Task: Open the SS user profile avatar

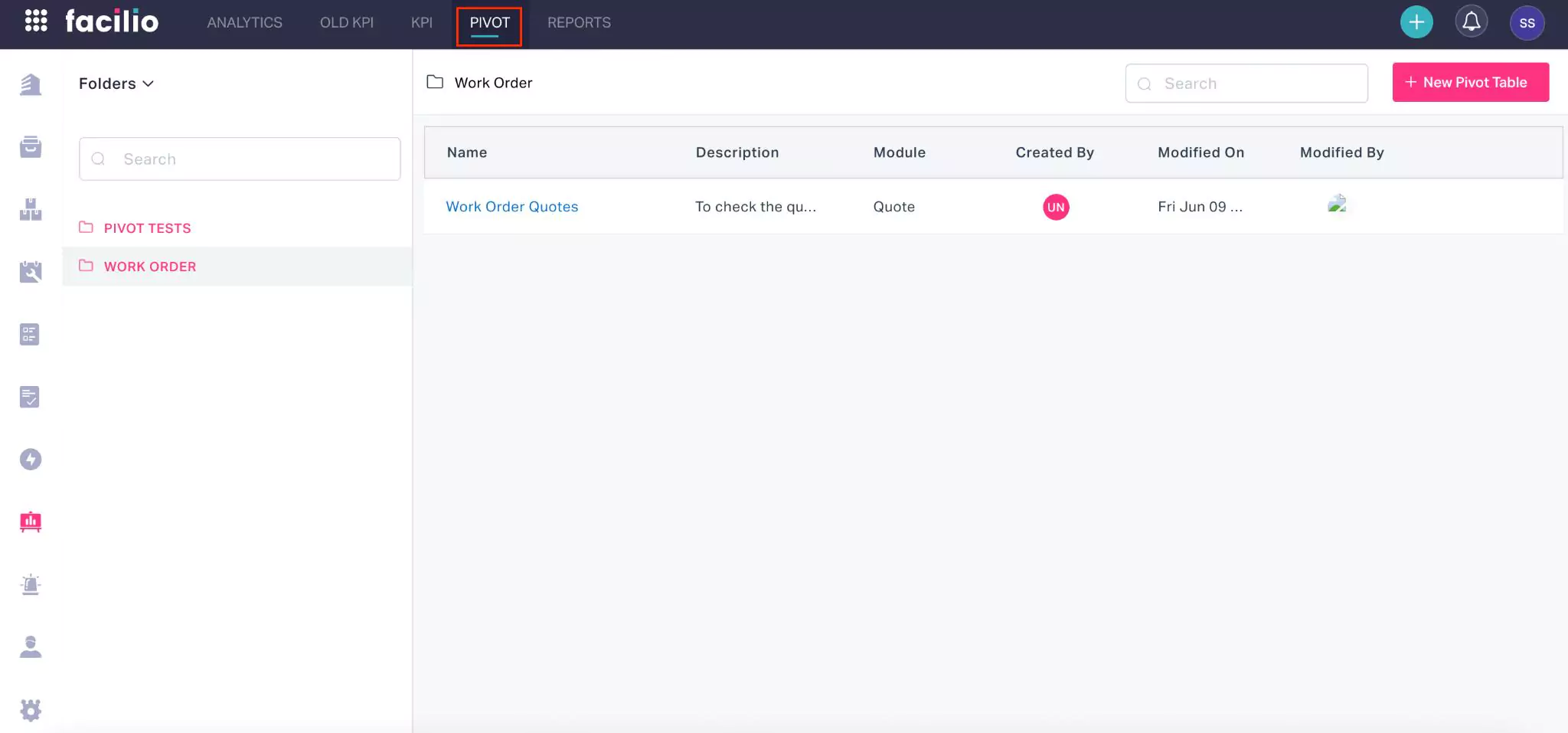Action: coord(1527,23)
